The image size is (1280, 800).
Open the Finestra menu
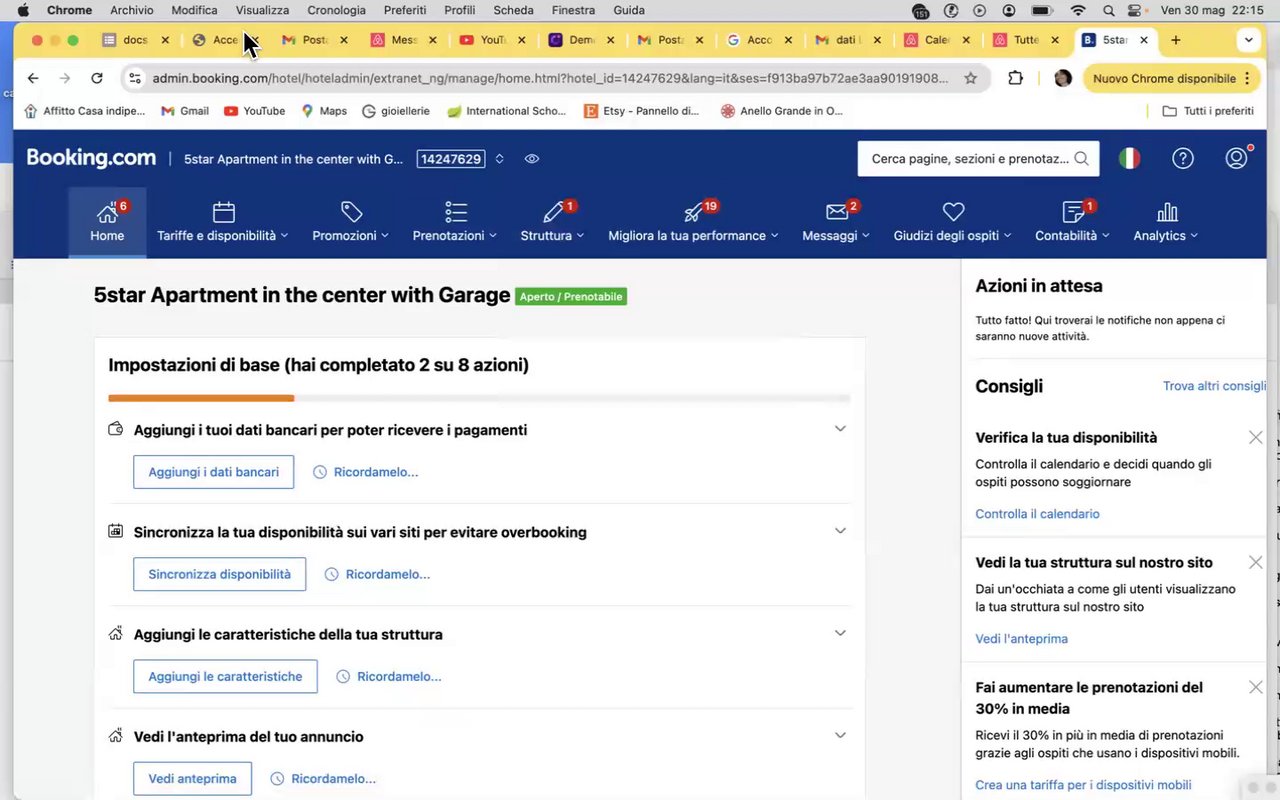click(x=574, y=10)
